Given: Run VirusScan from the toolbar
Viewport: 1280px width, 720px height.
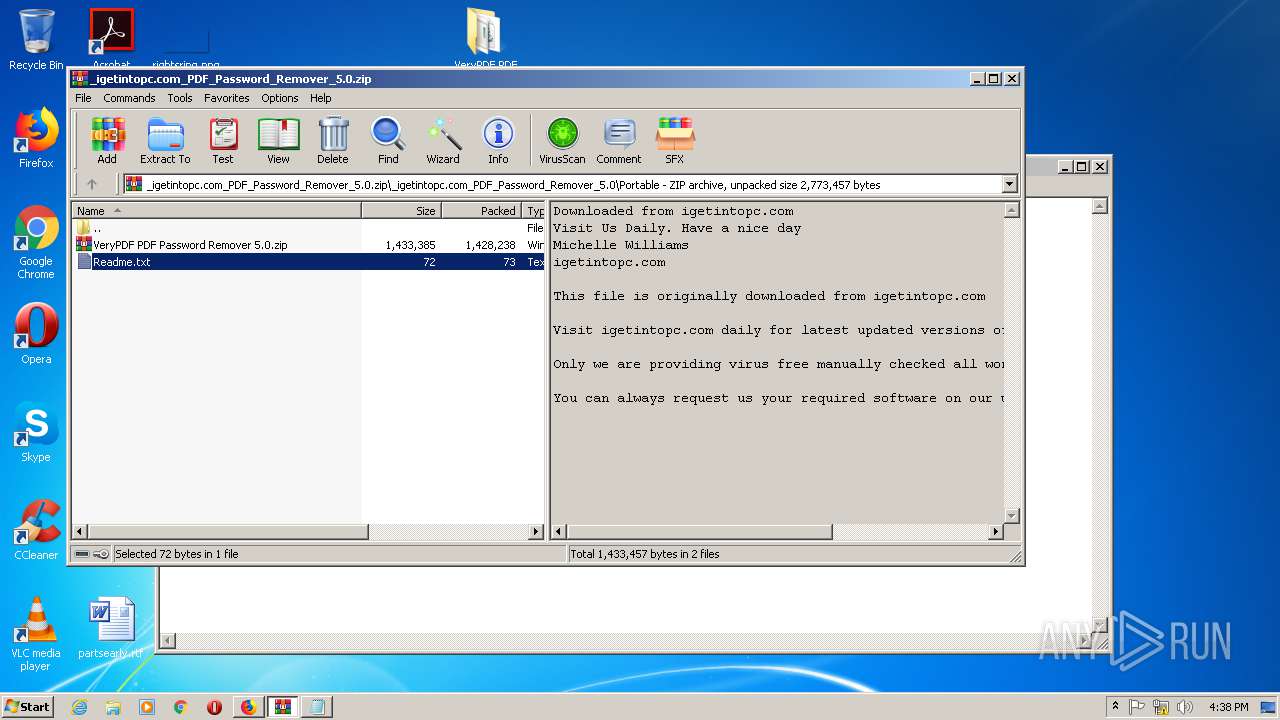Looking at the screenshot, I should tap(562, 141).
